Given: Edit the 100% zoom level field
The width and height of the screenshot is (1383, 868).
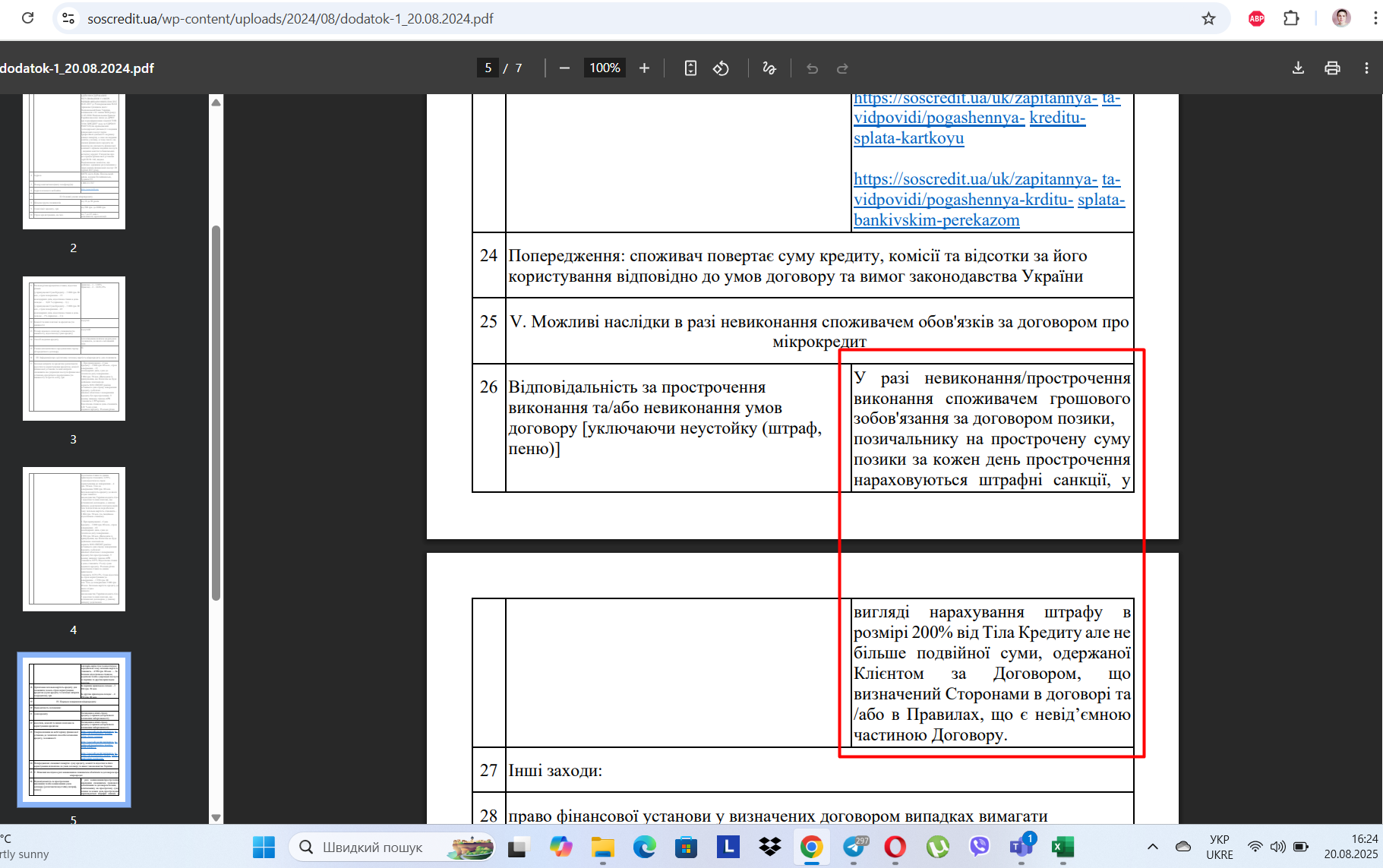Looking at the screenshot, I should point(605,68).
